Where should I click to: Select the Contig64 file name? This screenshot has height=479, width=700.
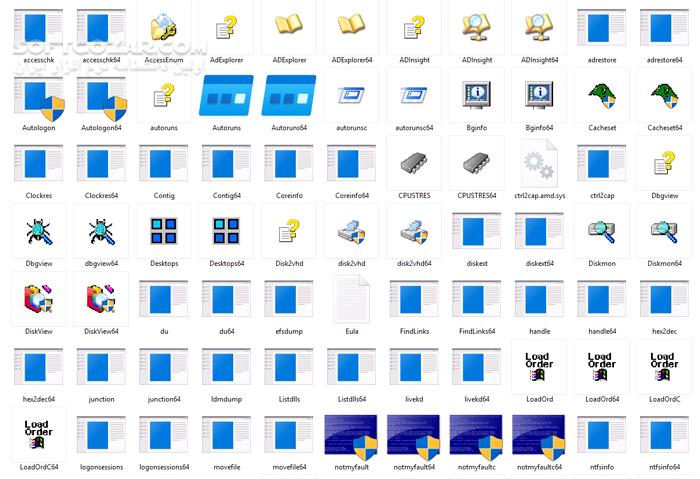(226, 196)
